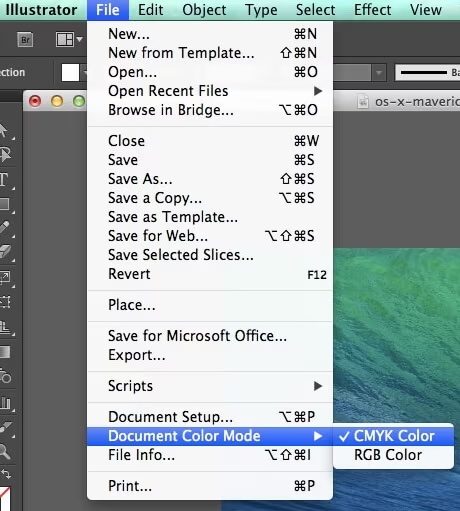Open Adobe Bridge with the Br icon
This screenshot has width=460, height=511.
coord(25,40)
